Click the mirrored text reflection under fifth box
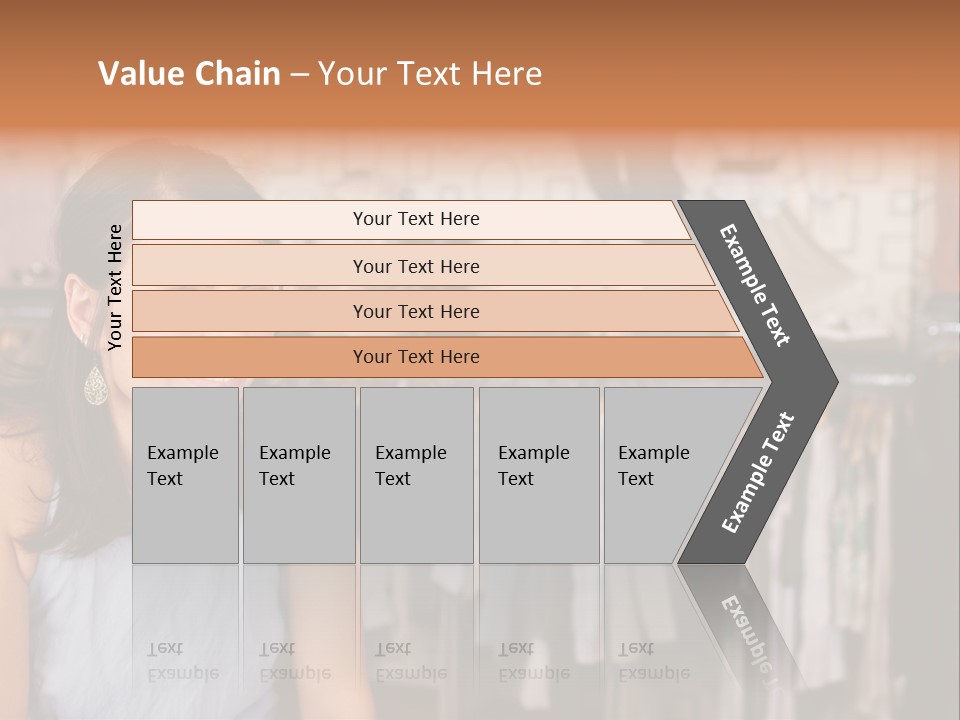Screen dimensions: 960x720 653,661
